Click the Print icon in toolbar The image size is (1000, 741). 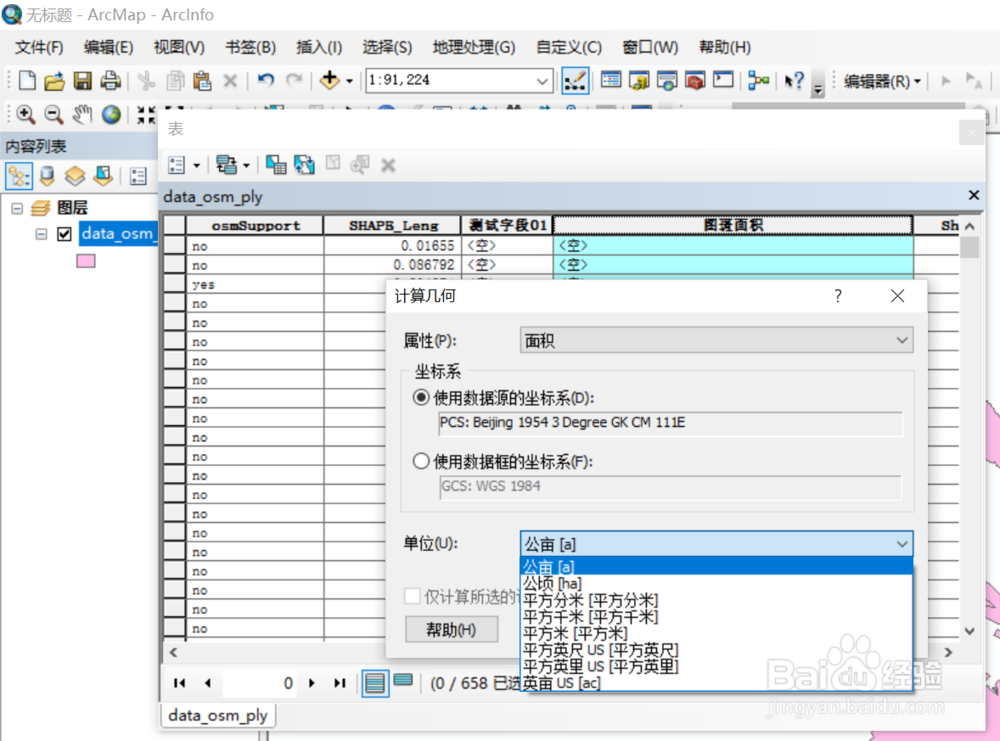pos(110,80)
